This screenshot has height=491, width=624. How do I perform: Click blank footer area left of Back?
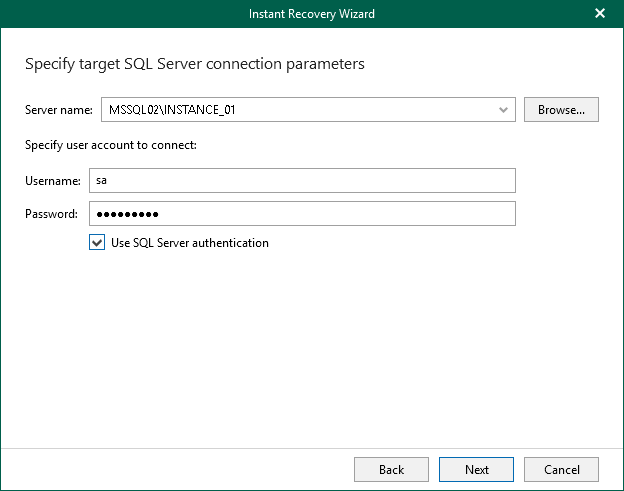click(x=180, y=469)
